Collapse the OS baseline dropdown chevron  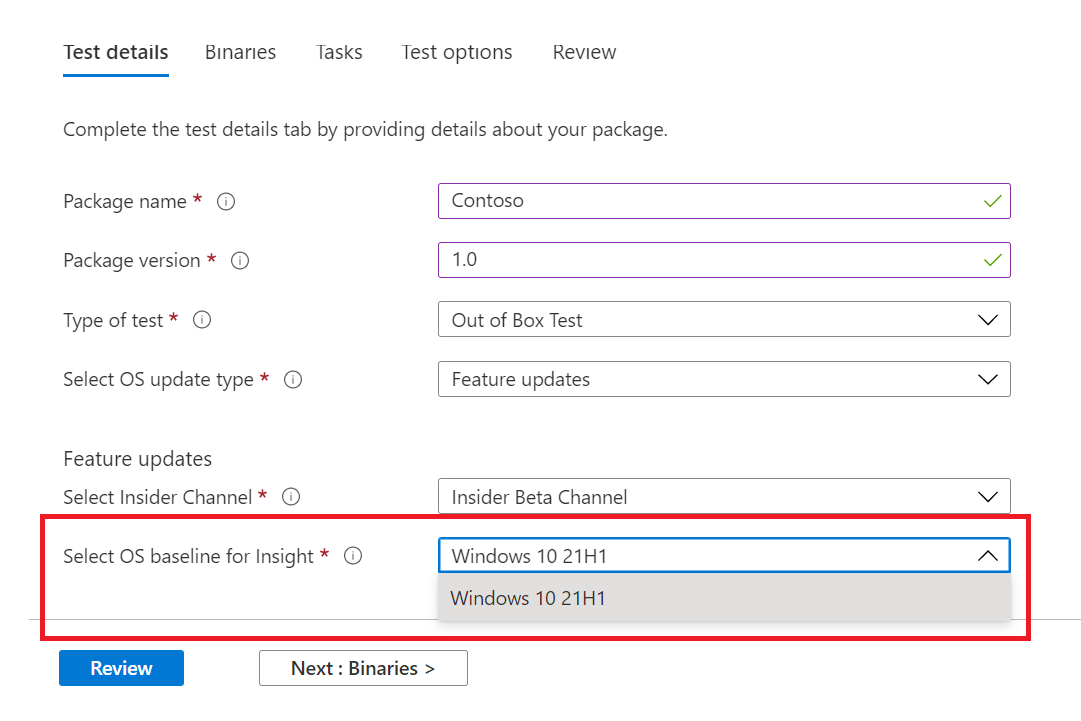(x=987, y=556)
